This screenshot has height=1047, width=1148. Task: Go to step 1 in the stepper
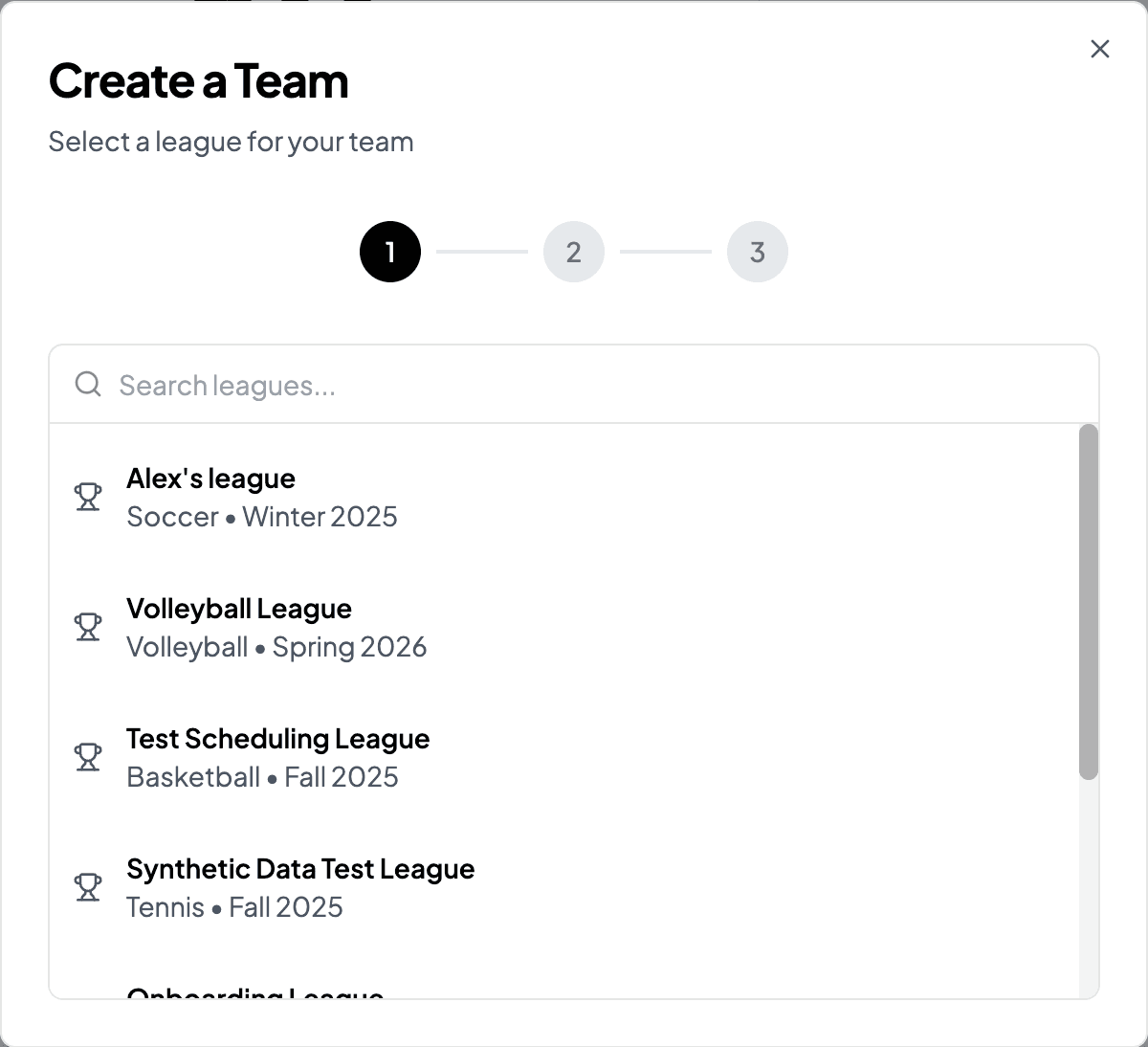pos(390,252)
